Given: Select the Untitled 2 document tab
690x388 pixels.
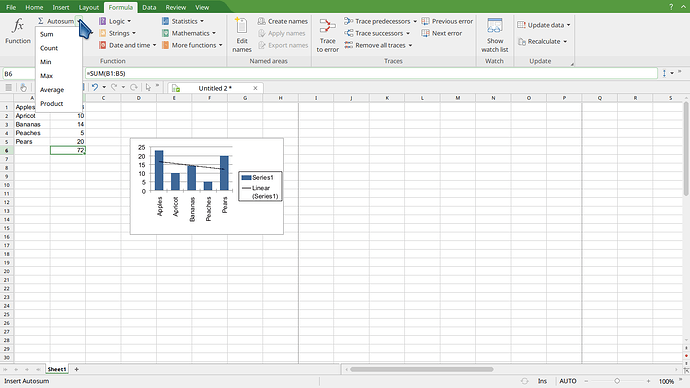Looking at the screenshot, I should pos(215,88).
